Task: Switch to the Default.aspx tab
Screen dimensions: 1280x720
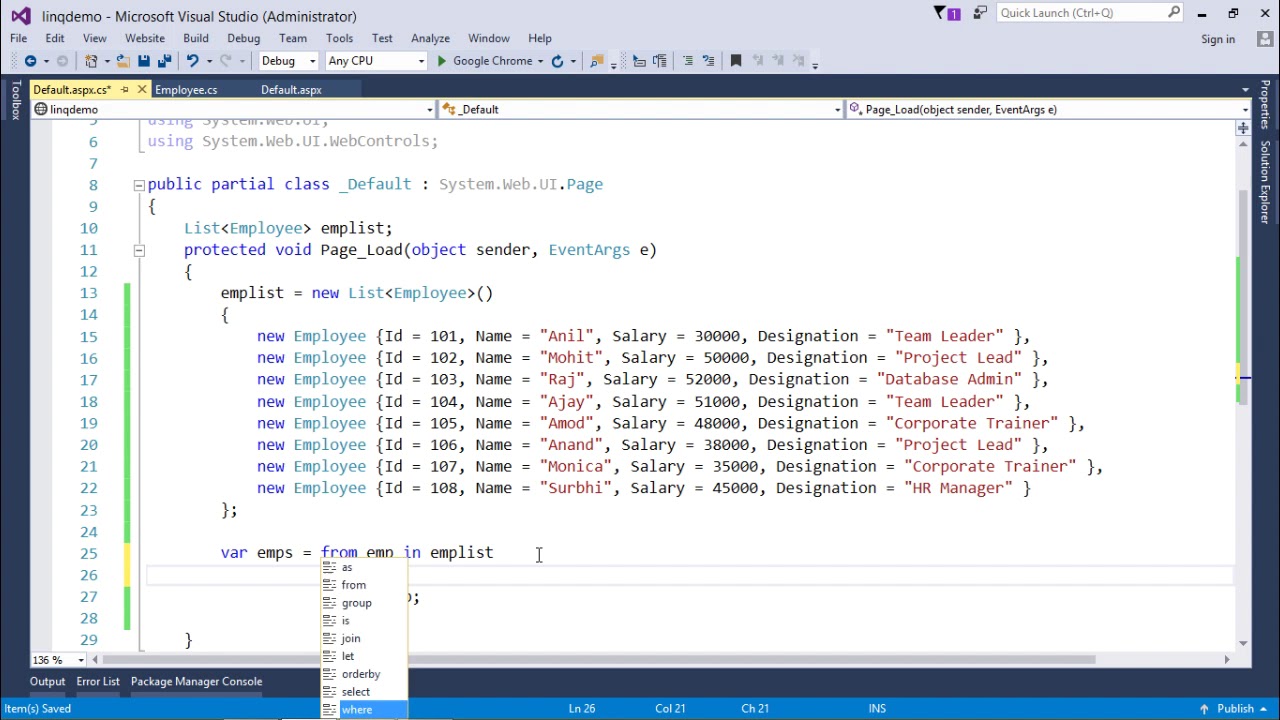Action: click(x=291, y=90)
